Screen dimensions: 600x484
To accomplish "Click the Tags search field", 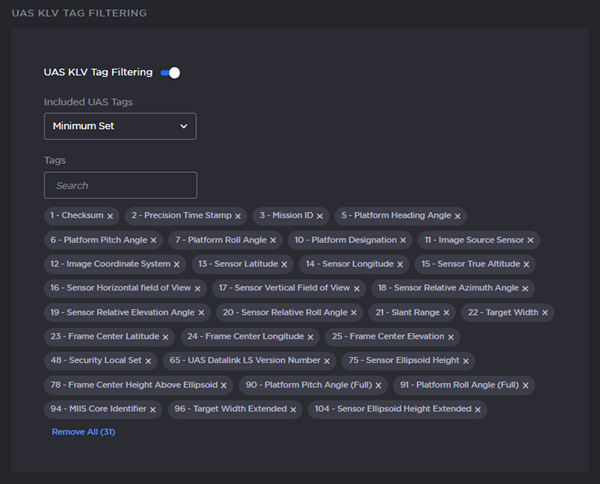I will pyautogui.click(x=120, y=185).
